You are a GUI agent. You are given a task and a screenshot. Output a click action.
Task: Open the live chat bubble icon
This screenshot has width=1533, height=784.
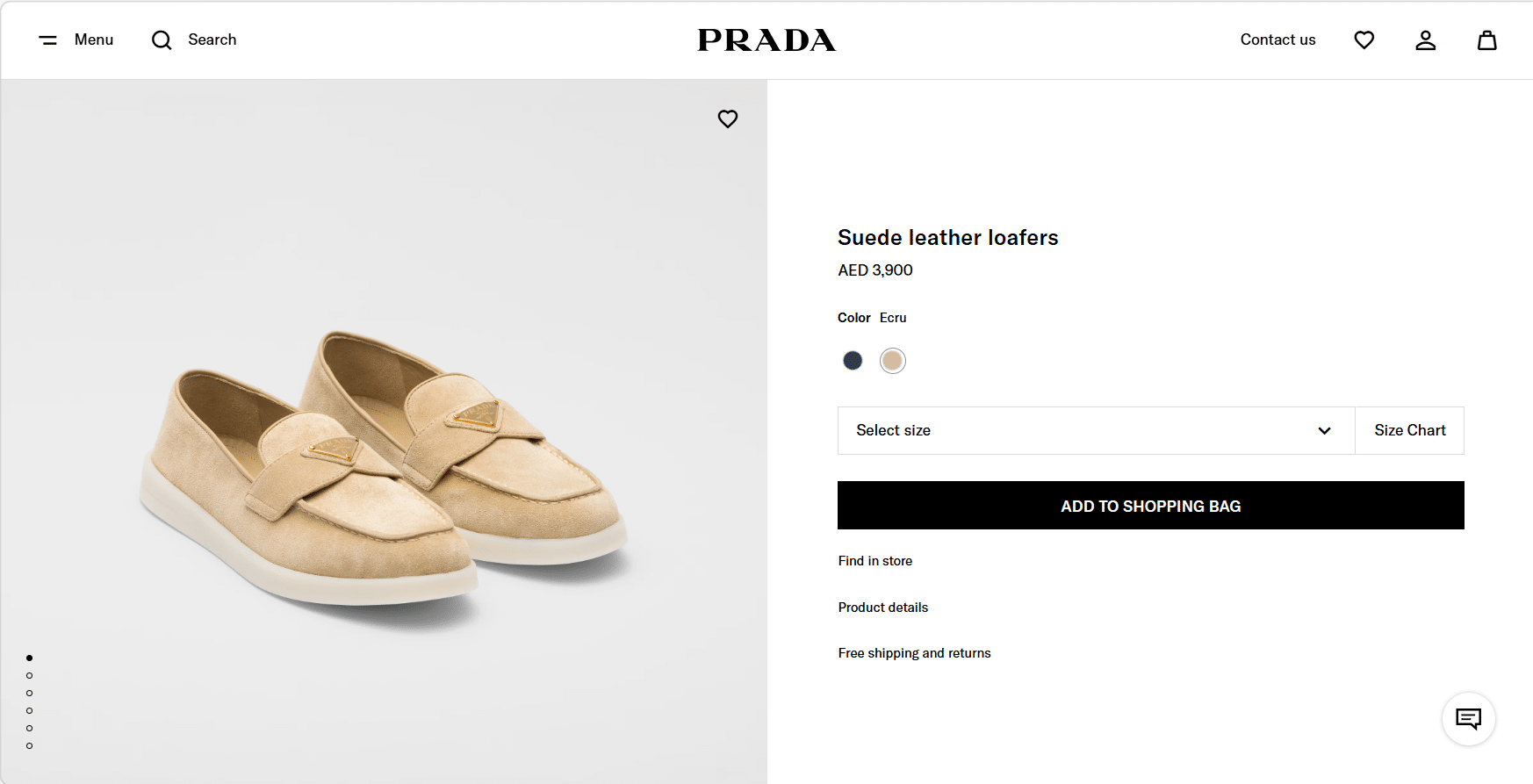click(1468, 719)
